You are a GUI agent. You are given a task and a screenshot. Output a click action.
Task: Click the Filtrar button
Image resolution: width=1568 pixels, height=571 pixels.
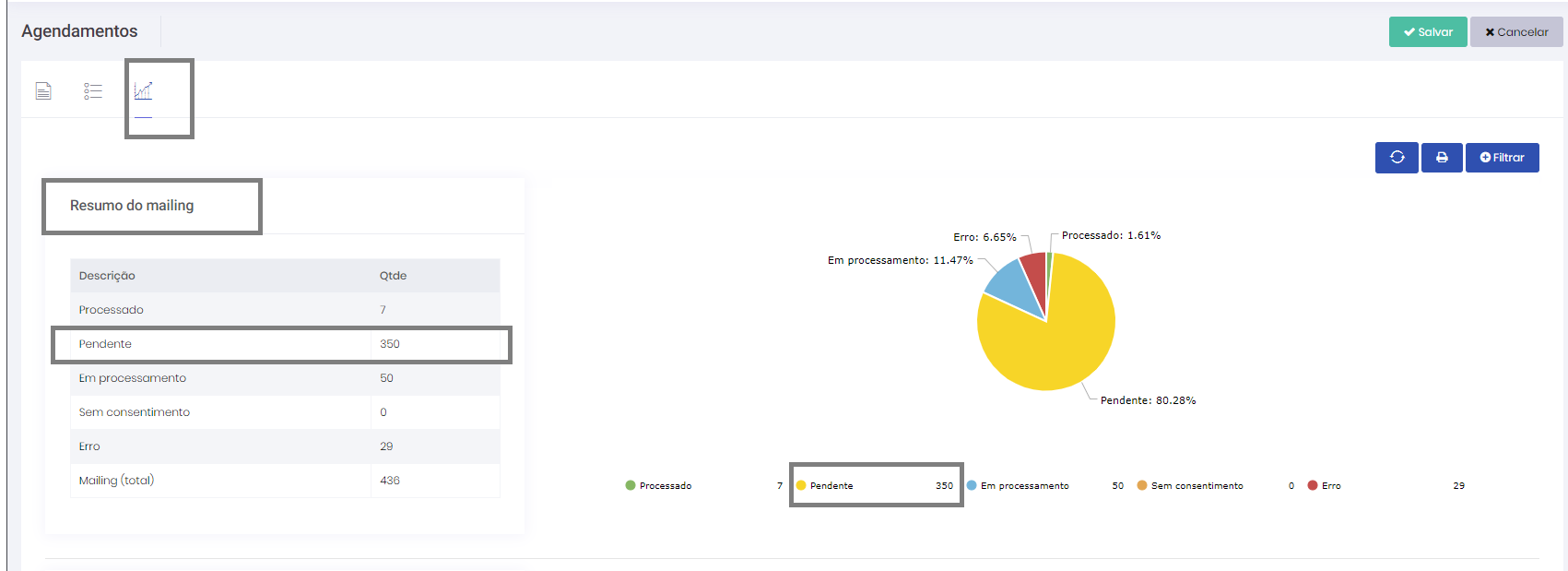(x=1503, y=158)
